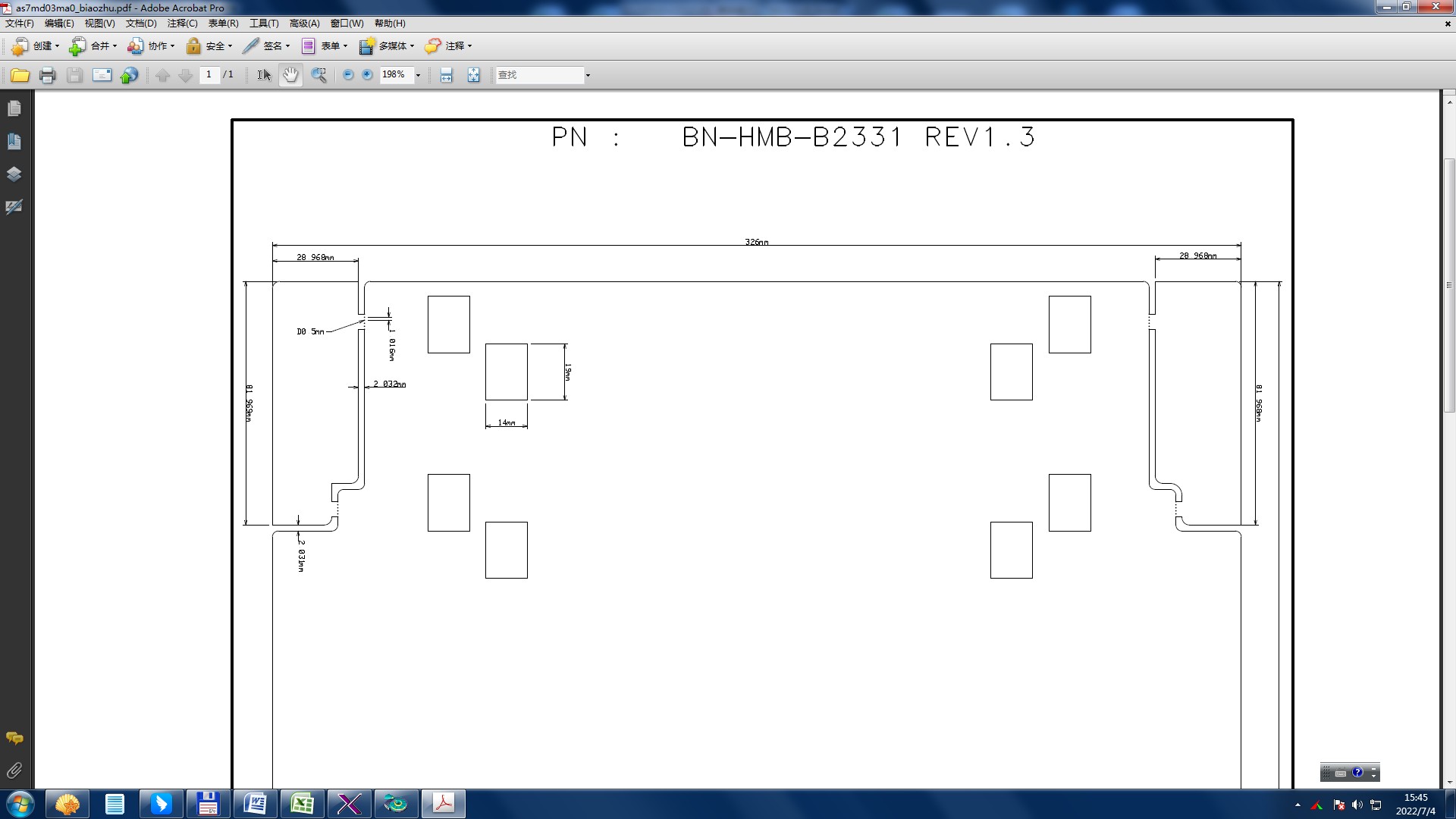
Task: Click the zoom in plus button
Action: click(368, 75)
